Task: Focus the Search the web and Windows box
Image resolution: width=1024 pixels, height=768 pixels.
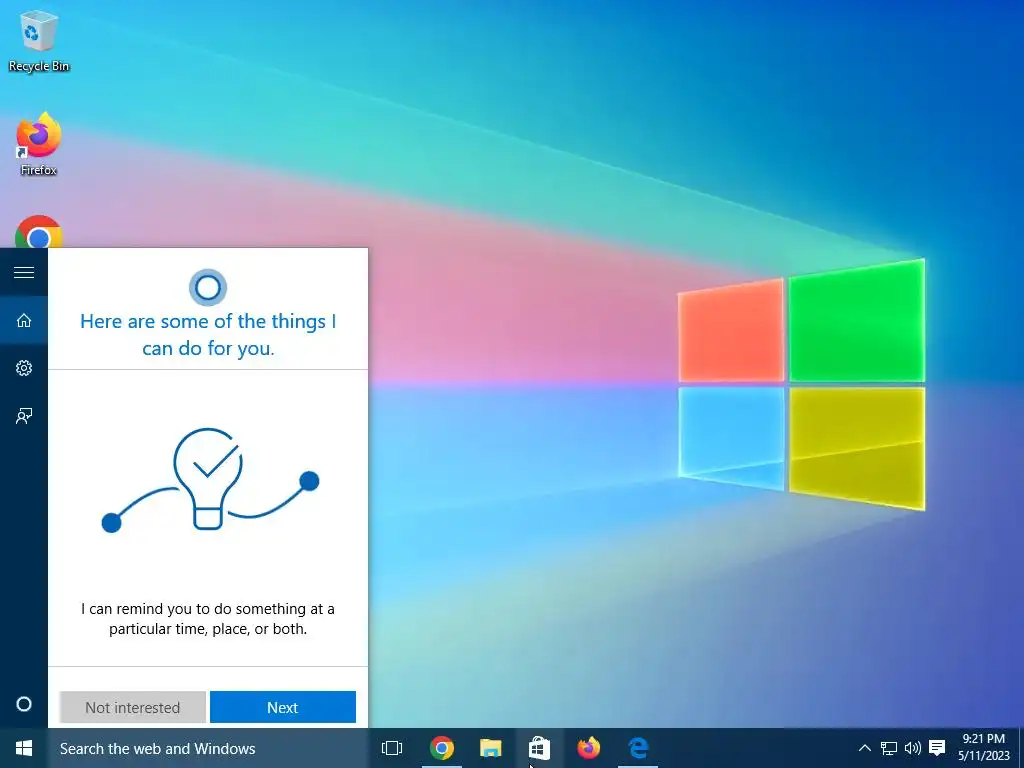Action: [x=208, y=748]
